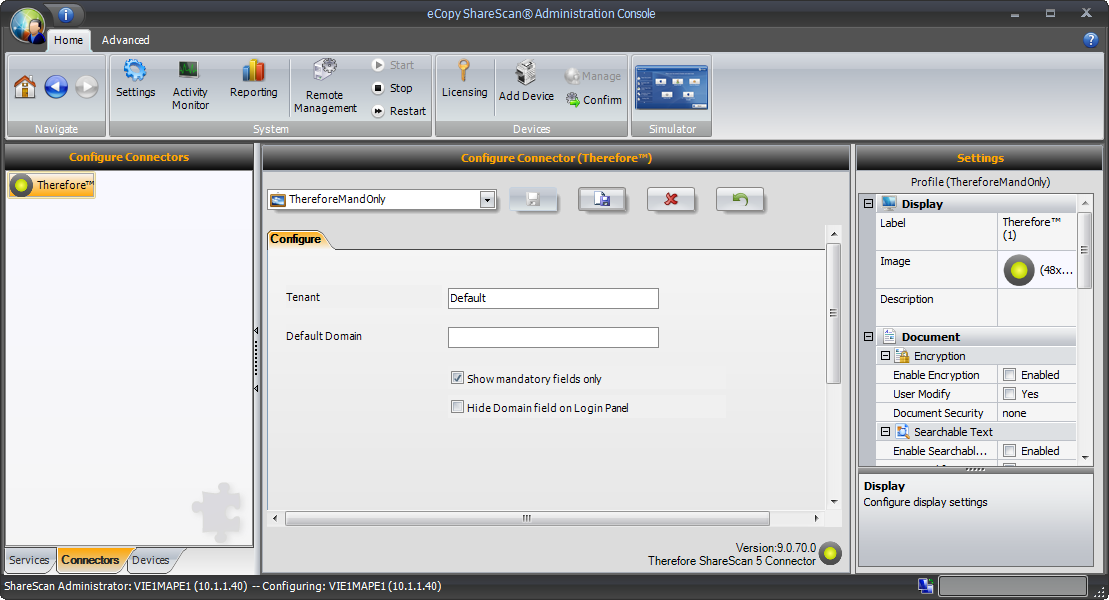The width and height of the screenshot is (1109, 600).
Task: Click the Reporting chart icon
Action: 253,80
